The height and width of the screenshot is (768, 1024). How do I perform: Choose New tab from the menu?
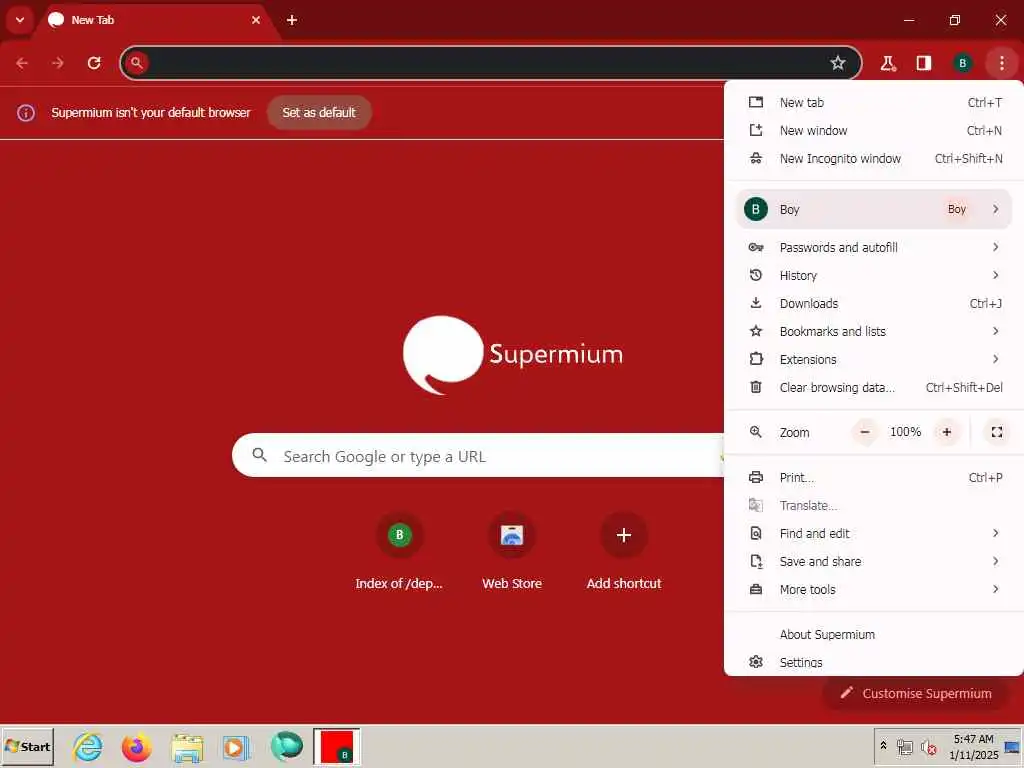tap(874, 103)
